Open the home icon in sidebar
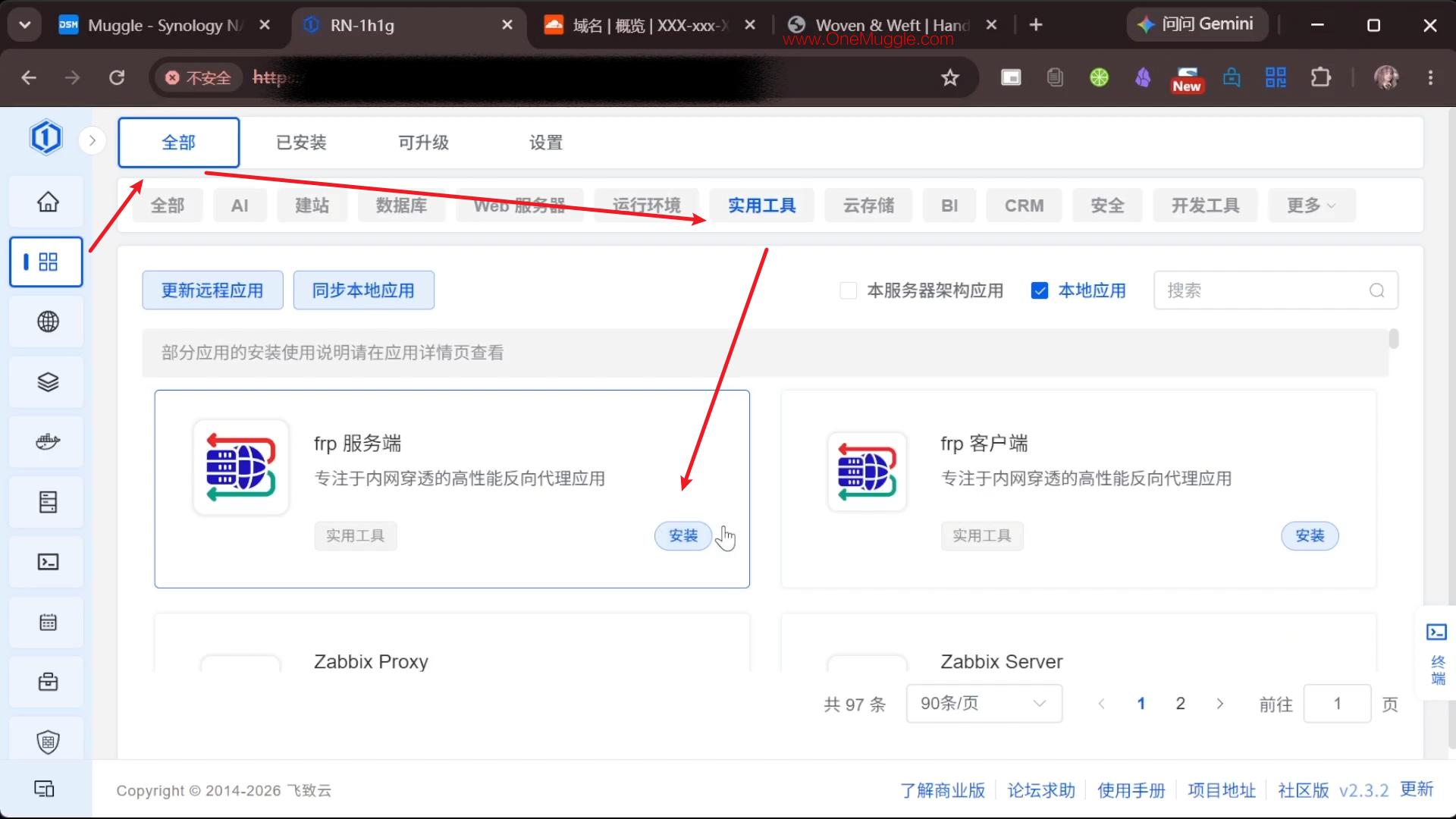1456x819 pixels. [x=48, y=202]
